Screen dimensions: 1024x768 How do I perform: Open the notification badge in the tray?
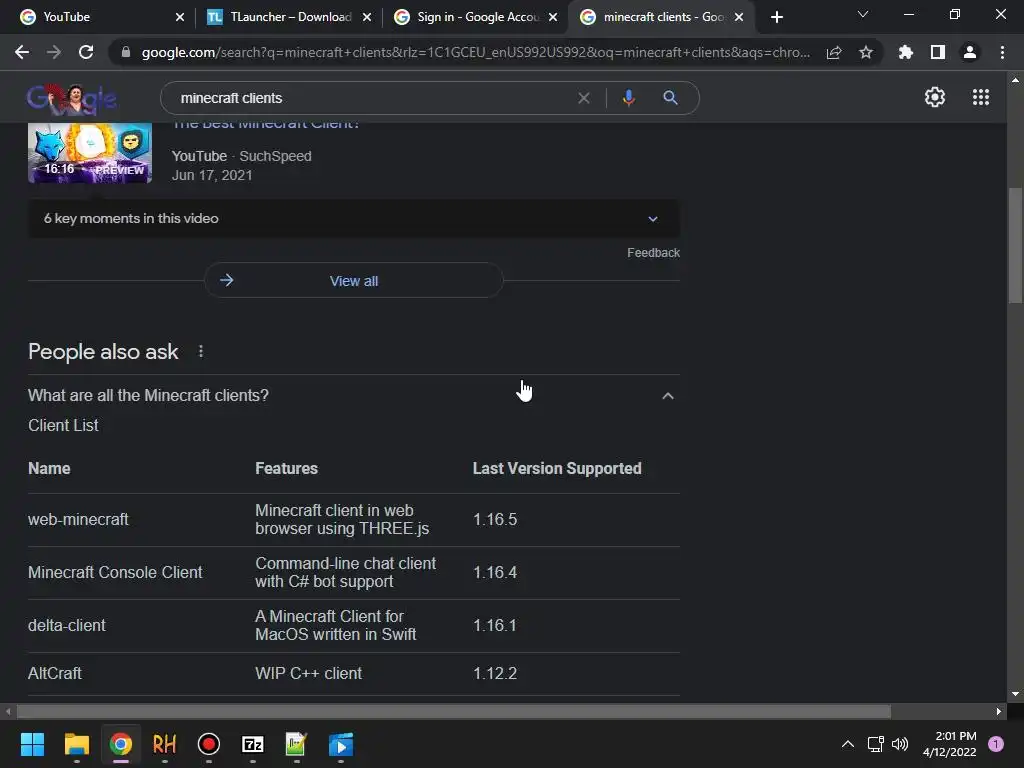point(996,744)
